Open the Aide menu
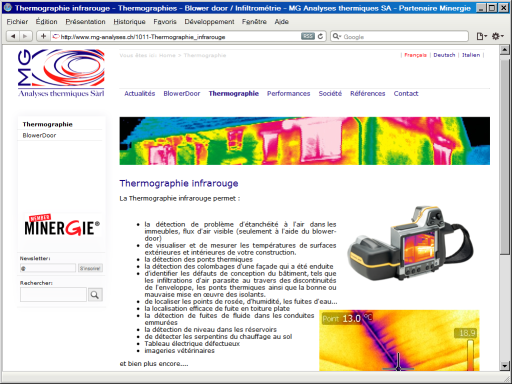The image size is (512, 384). click(x=282, y=22)
